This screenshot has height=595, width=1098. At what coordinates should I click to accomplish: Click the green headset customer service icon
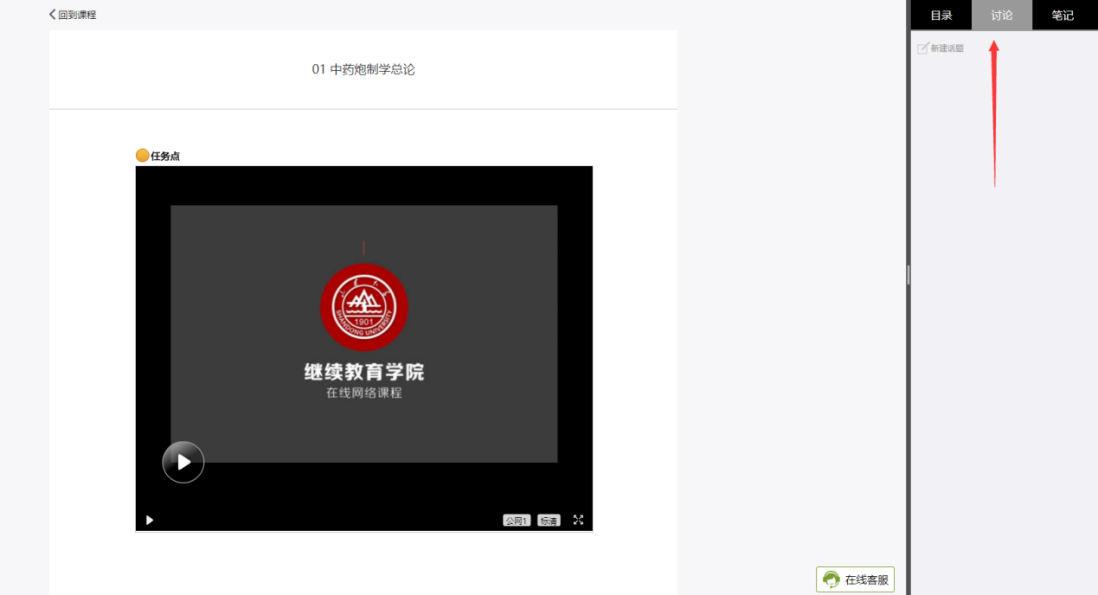click(831, 580)
